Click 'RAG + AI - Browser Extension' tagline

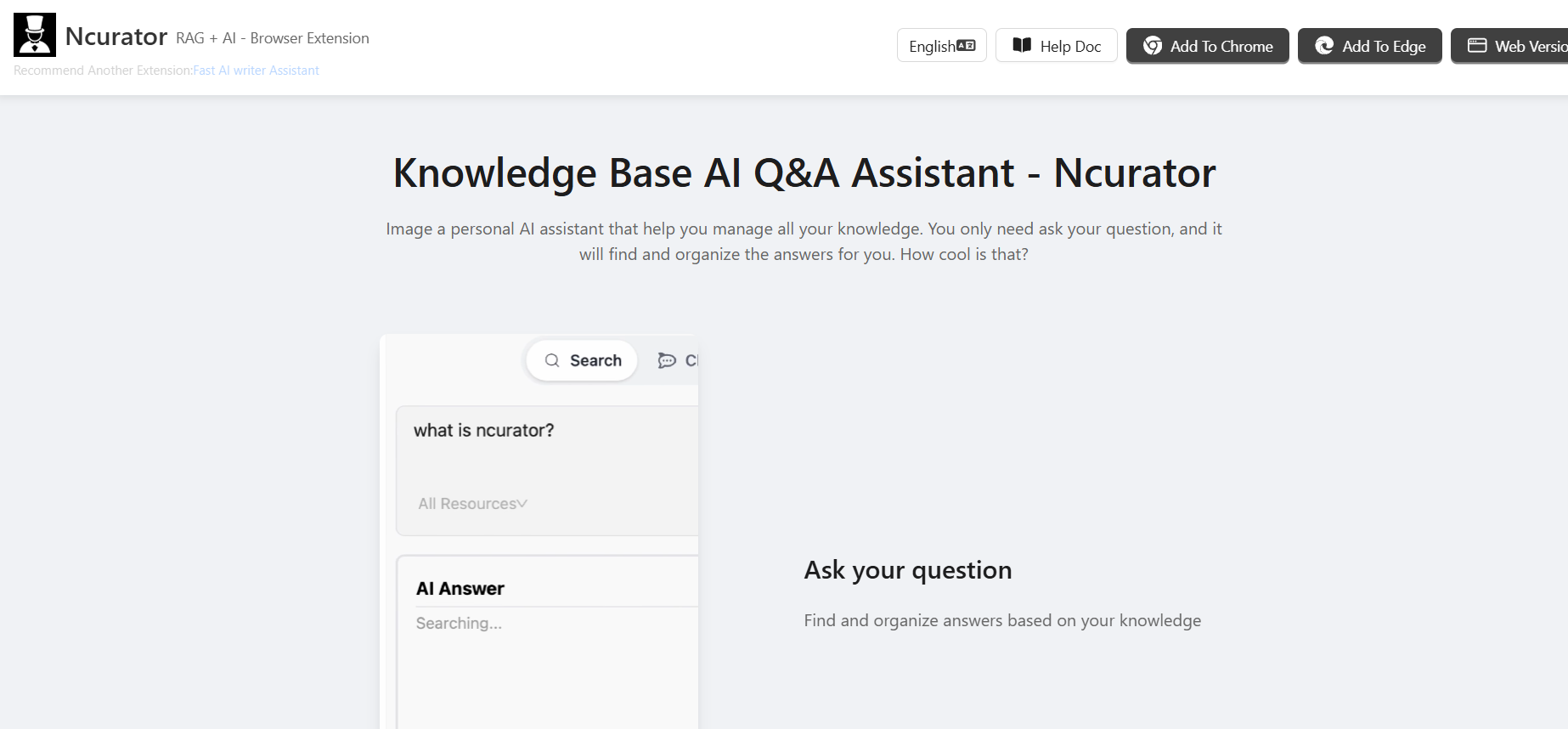[273, 38]
